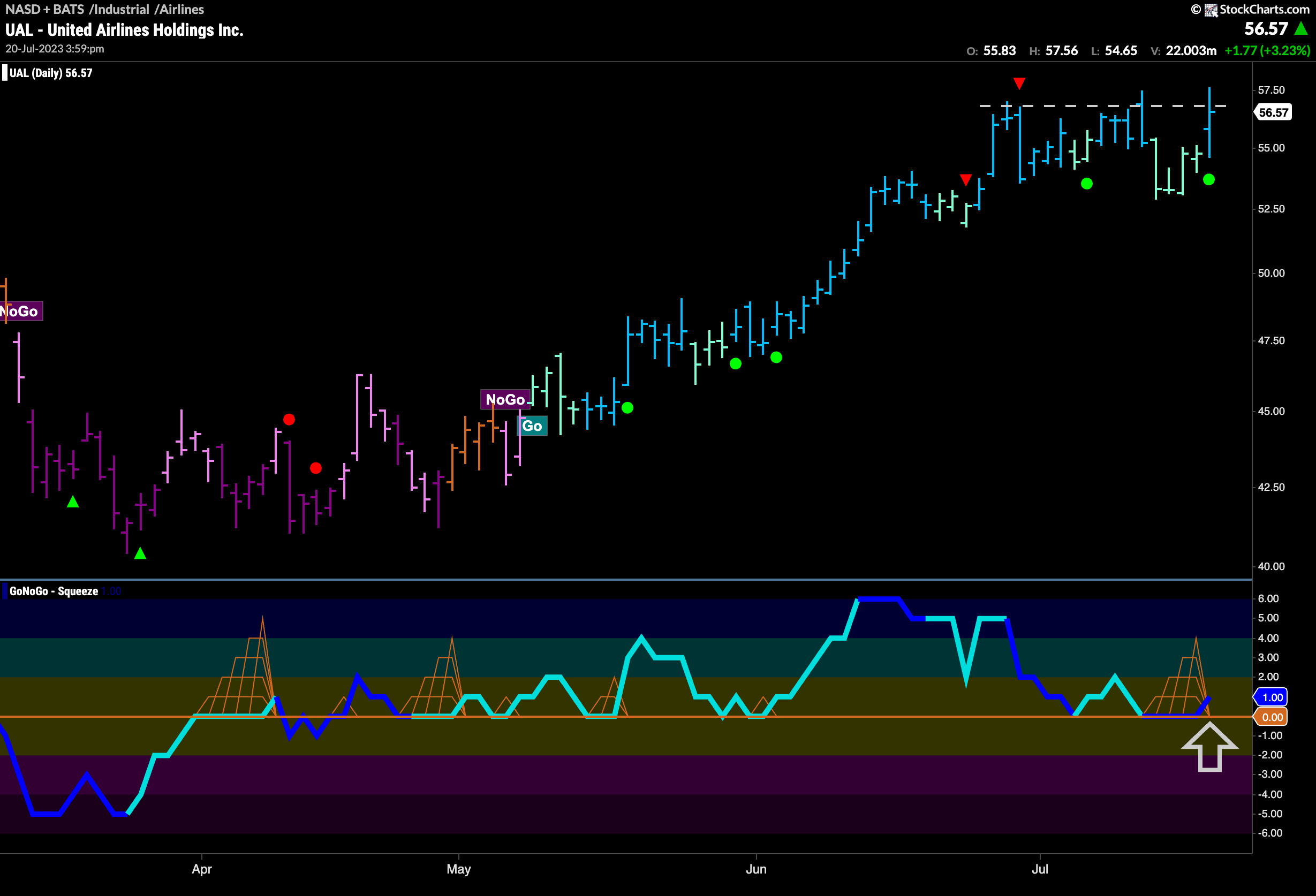Screen dimensions: 1316x896
Task: Click the green up-triangle at the March low
Action: (140, 553)
